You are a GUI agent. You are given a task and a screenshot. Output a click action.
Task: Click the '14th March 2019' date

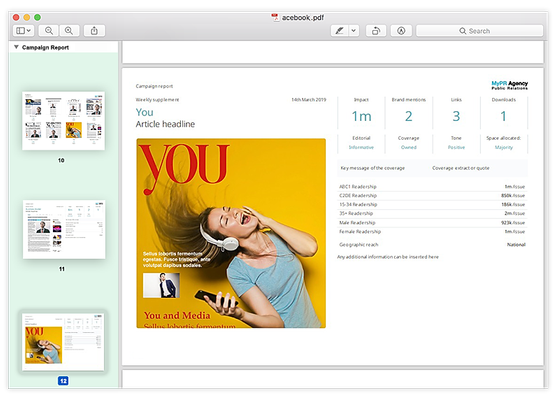point(309,100)
